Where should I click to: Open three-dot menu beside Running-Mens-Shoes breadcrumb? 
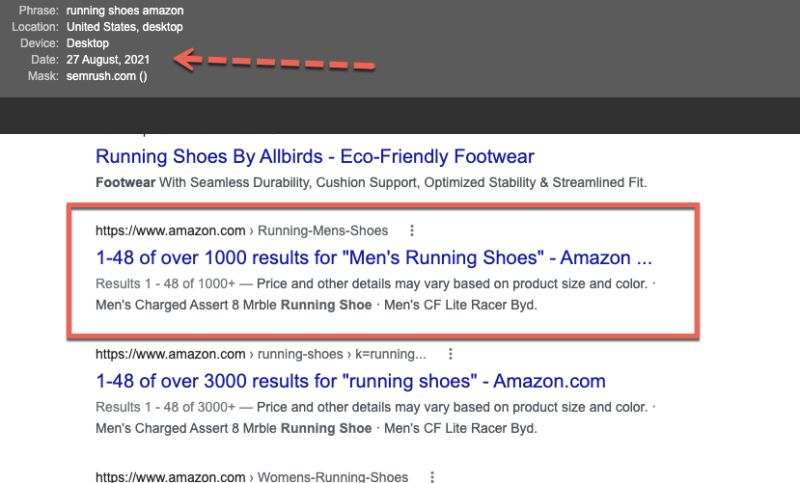pyautogui.click(x=412, y=231)
